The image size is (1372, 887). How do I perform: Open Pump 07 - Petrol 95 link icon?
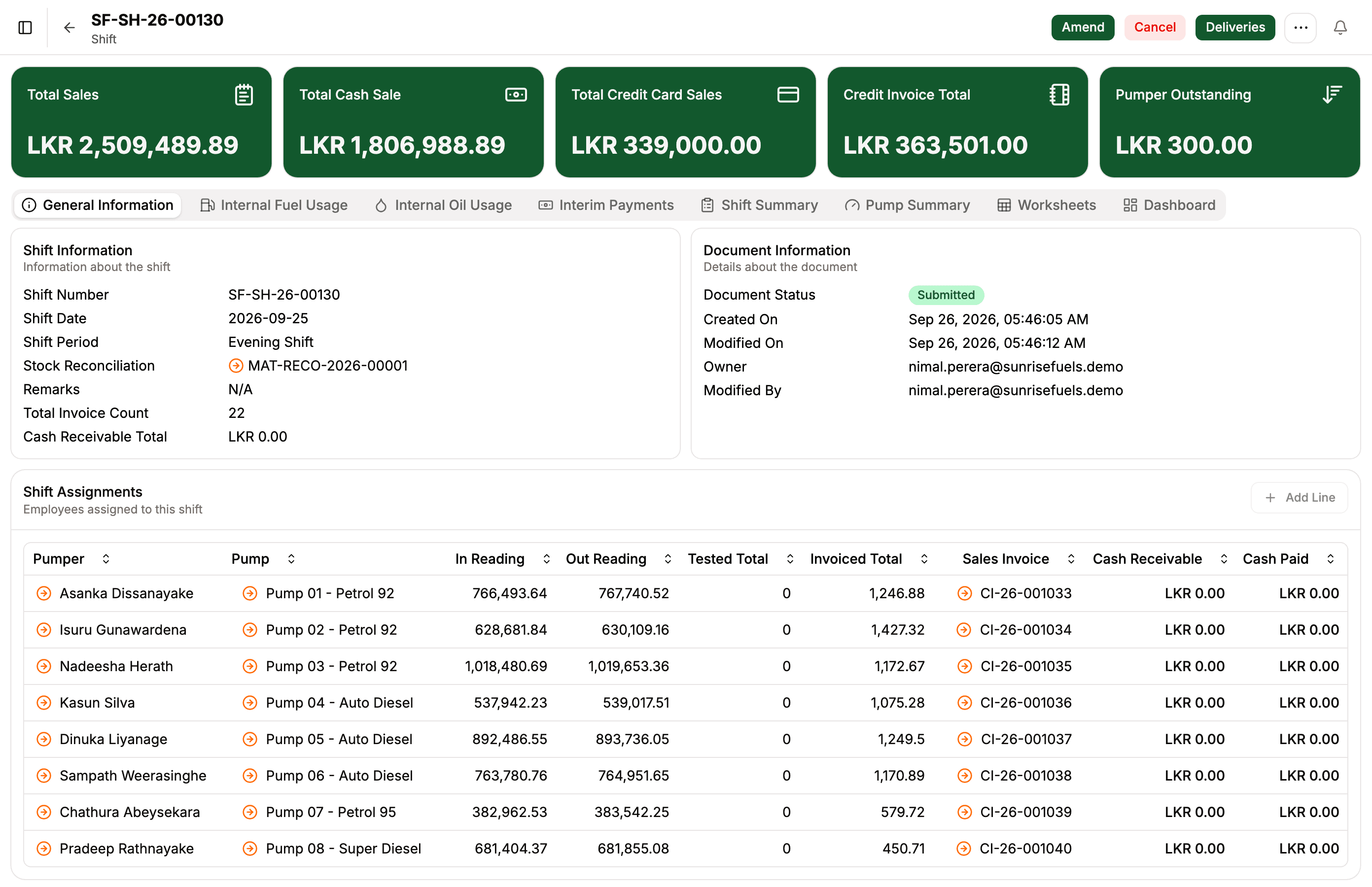point(249,812)
